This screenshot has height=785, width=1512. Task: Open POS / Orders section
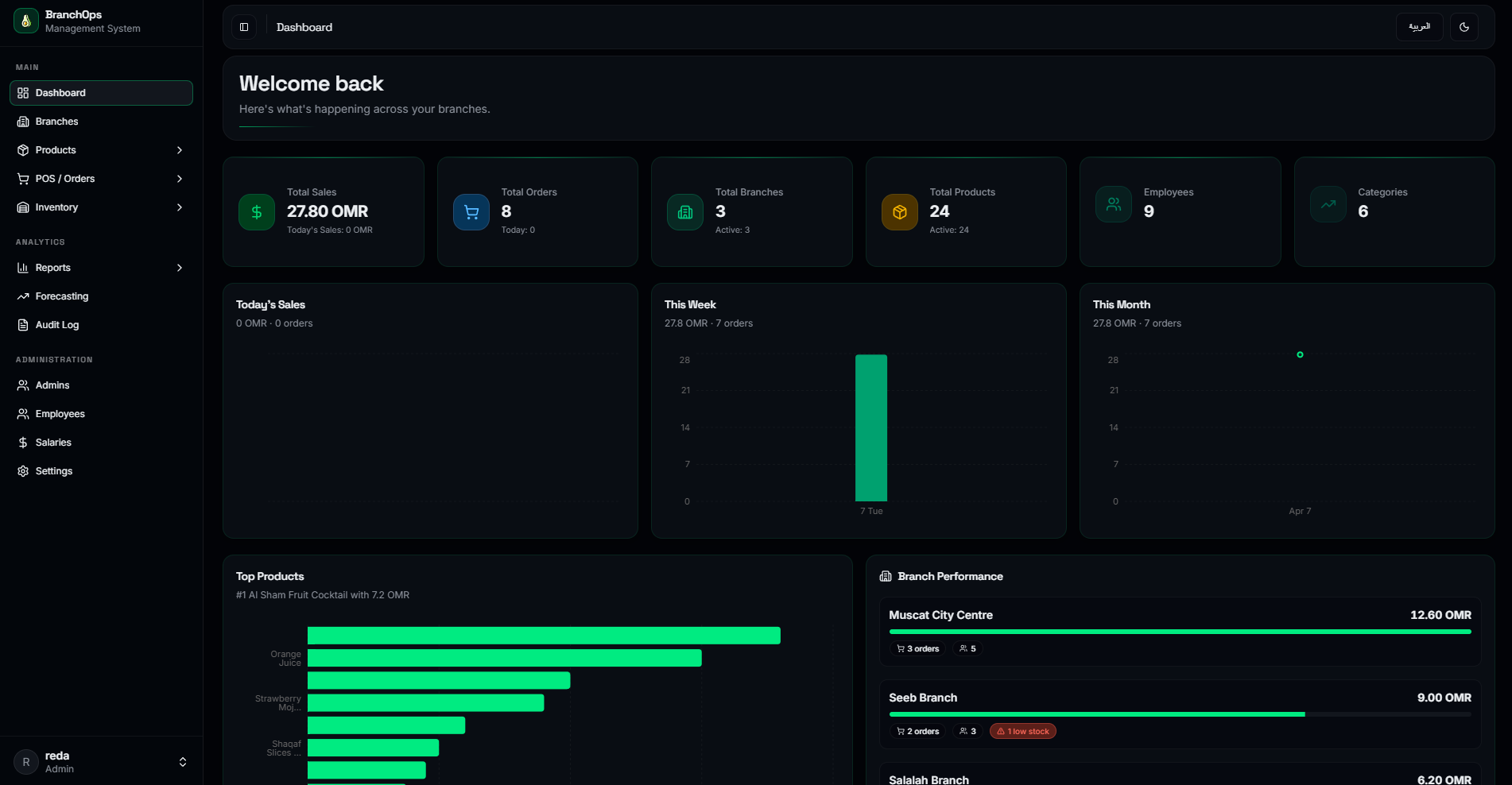click(x=101, y=179)
